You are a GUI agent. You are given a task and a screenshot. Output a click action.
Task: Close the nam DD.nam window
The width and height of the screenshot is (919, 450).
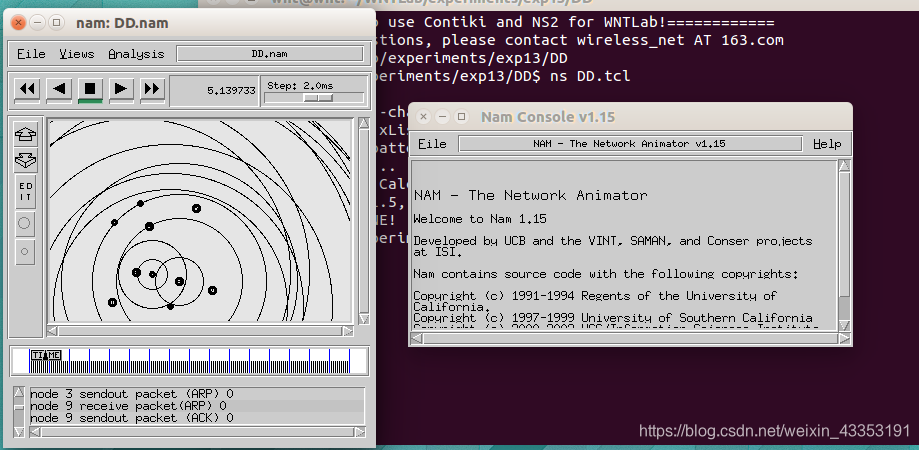[x=18, y=23]
